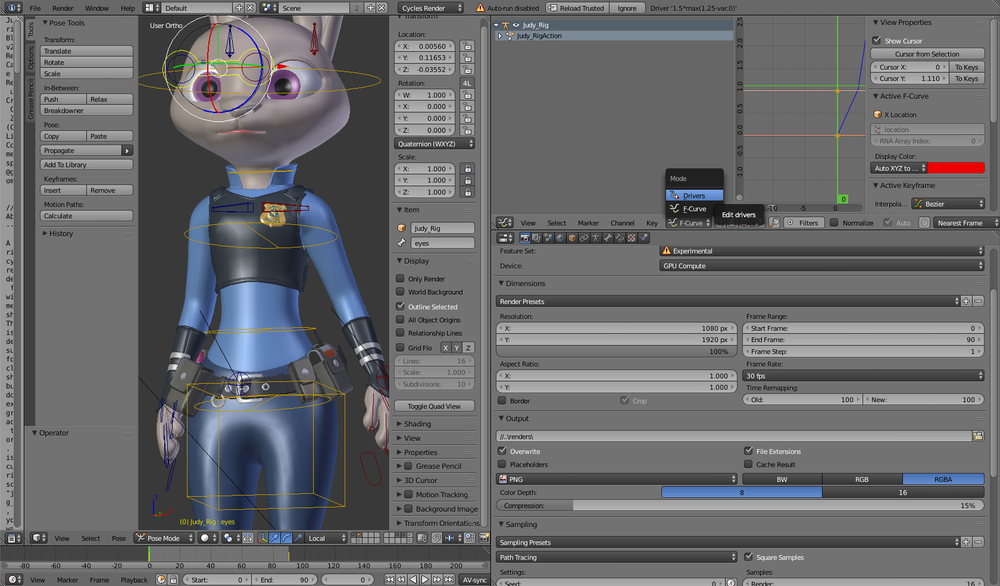Open the checkered Texture properties tab

click(631, 238)
